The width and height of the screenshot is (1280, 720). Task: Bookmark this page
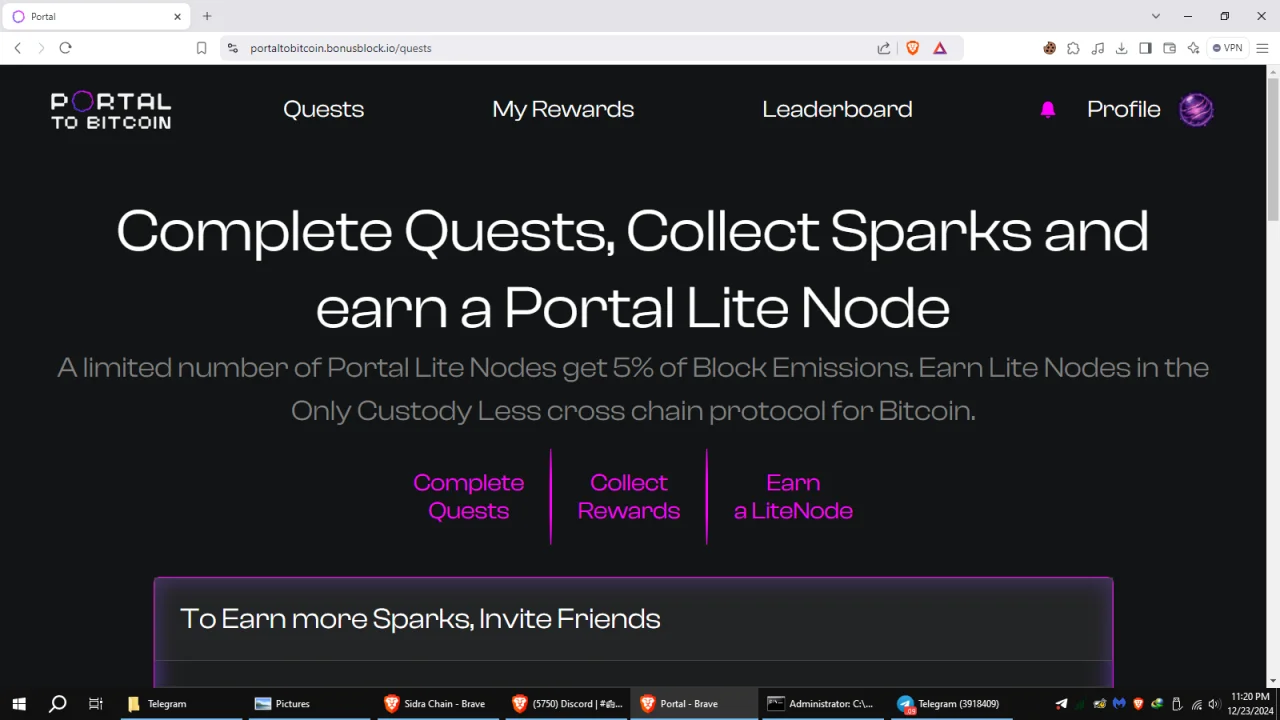tap(201, 48)
